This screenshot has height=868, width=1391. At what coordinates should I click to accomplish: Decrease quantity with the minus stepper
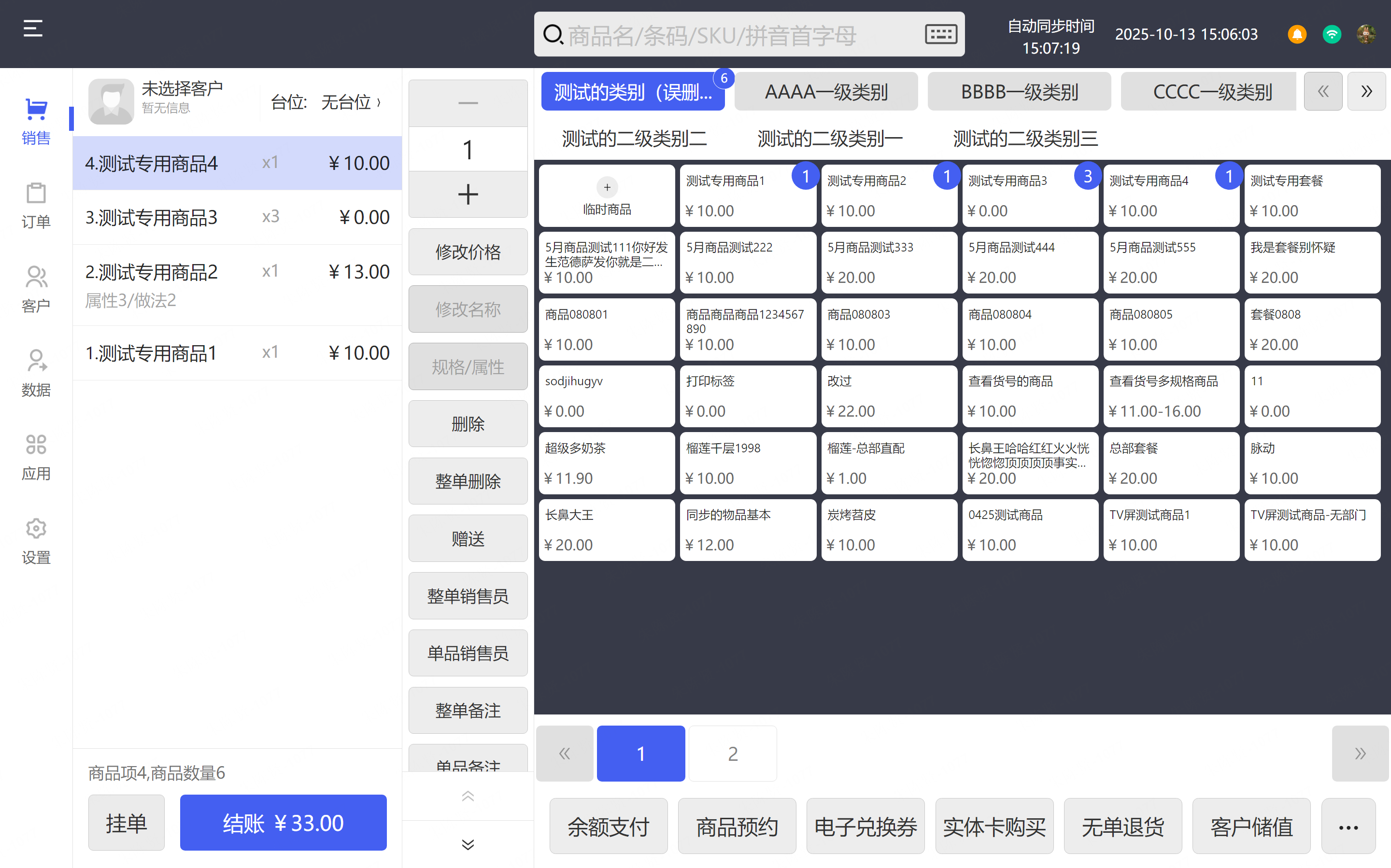coord(468,103)
